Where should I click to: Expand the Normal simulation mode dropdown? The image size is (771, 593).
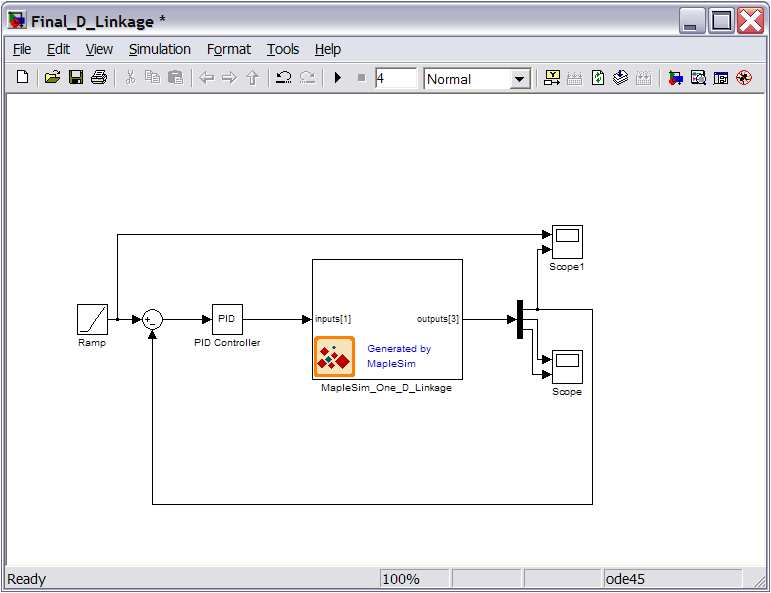519,79
